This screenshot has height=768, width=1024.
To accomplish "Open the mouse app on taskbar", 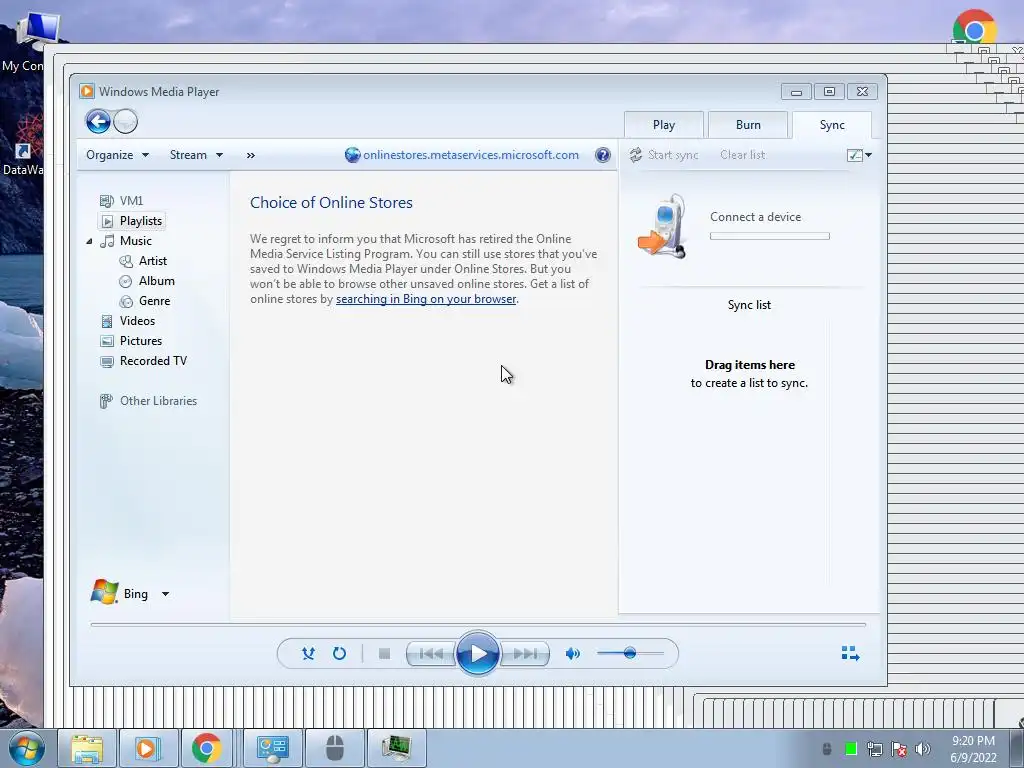I will (334, 748).
